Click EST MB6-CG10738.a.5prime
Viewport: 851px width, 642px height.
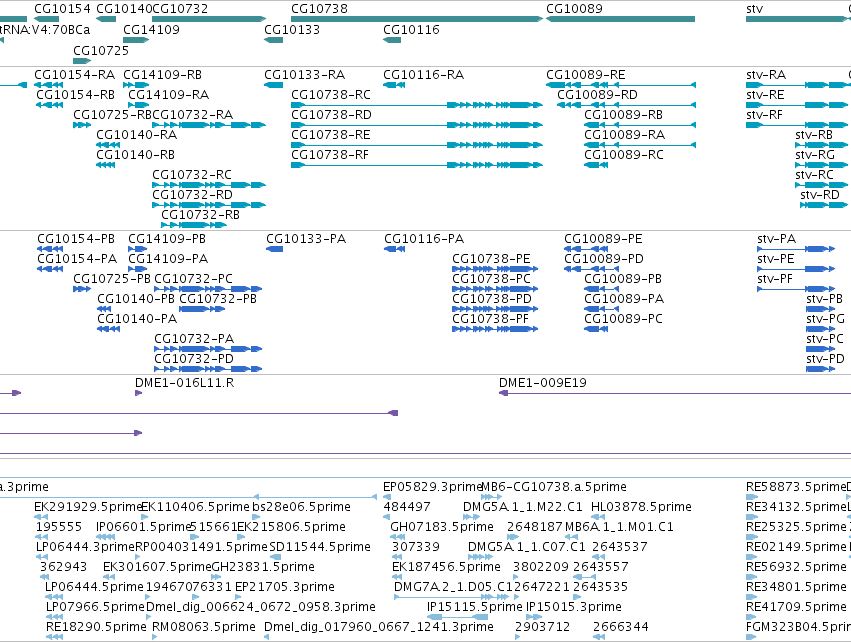pyautogui.click(x=554, y=487)
